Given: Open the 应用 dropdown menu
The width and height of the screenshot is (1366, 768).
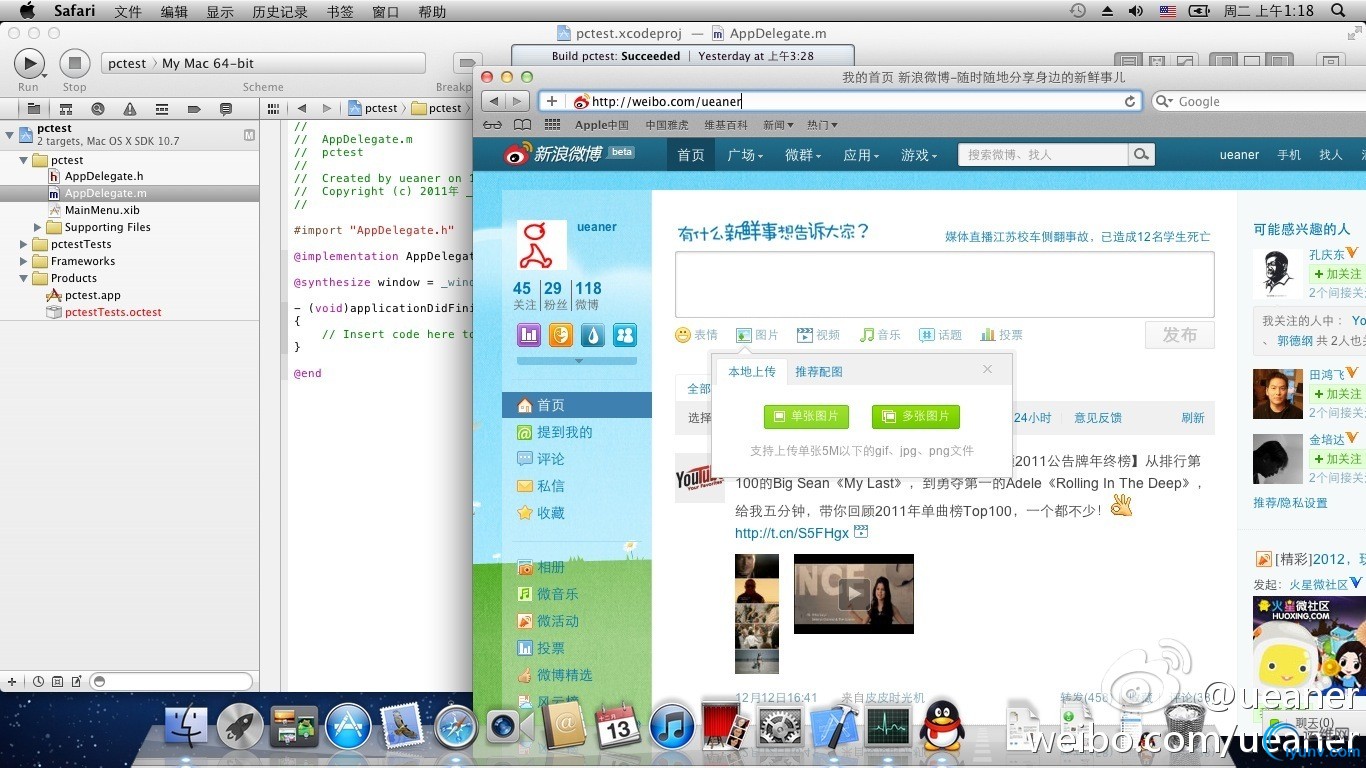Looking at the screenshot, I should tap(861, 155).
